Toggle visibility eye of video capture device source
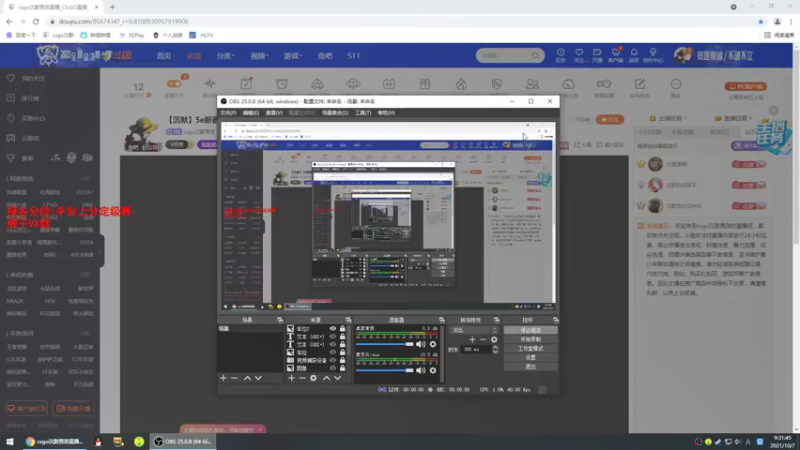This screenshot has height=450, width=800. coord(333,360)
